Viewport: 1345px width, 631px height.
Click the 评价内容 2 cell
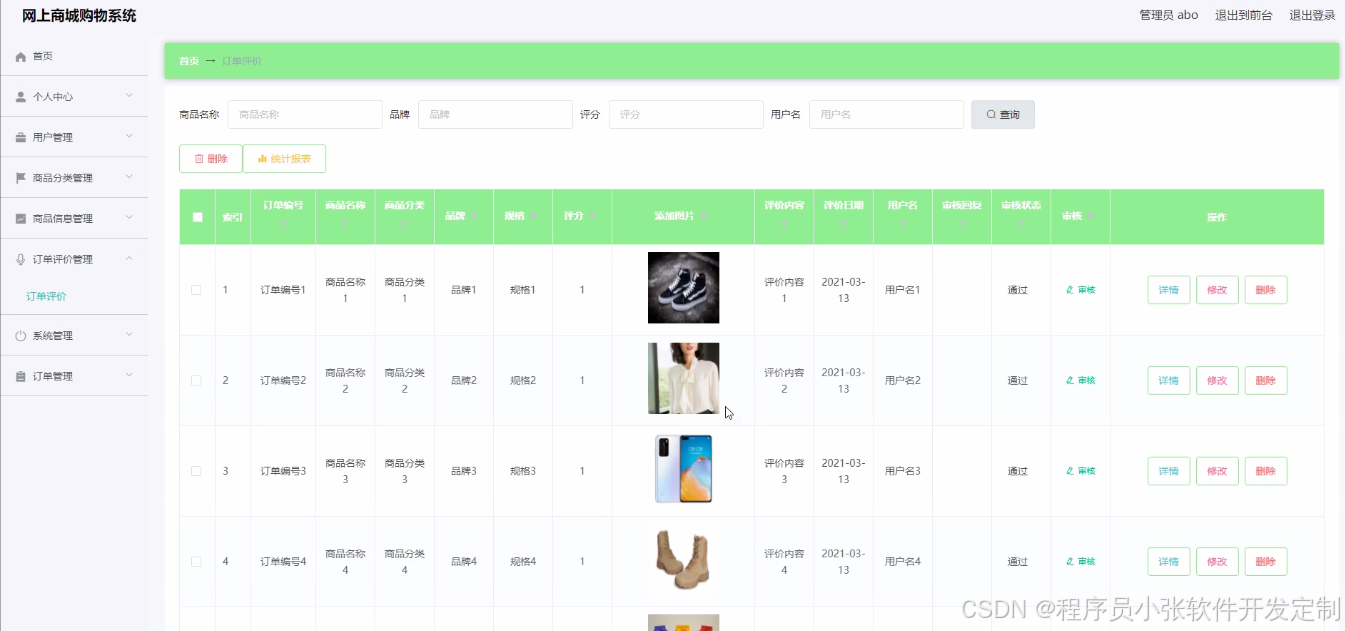pos(784,380)
